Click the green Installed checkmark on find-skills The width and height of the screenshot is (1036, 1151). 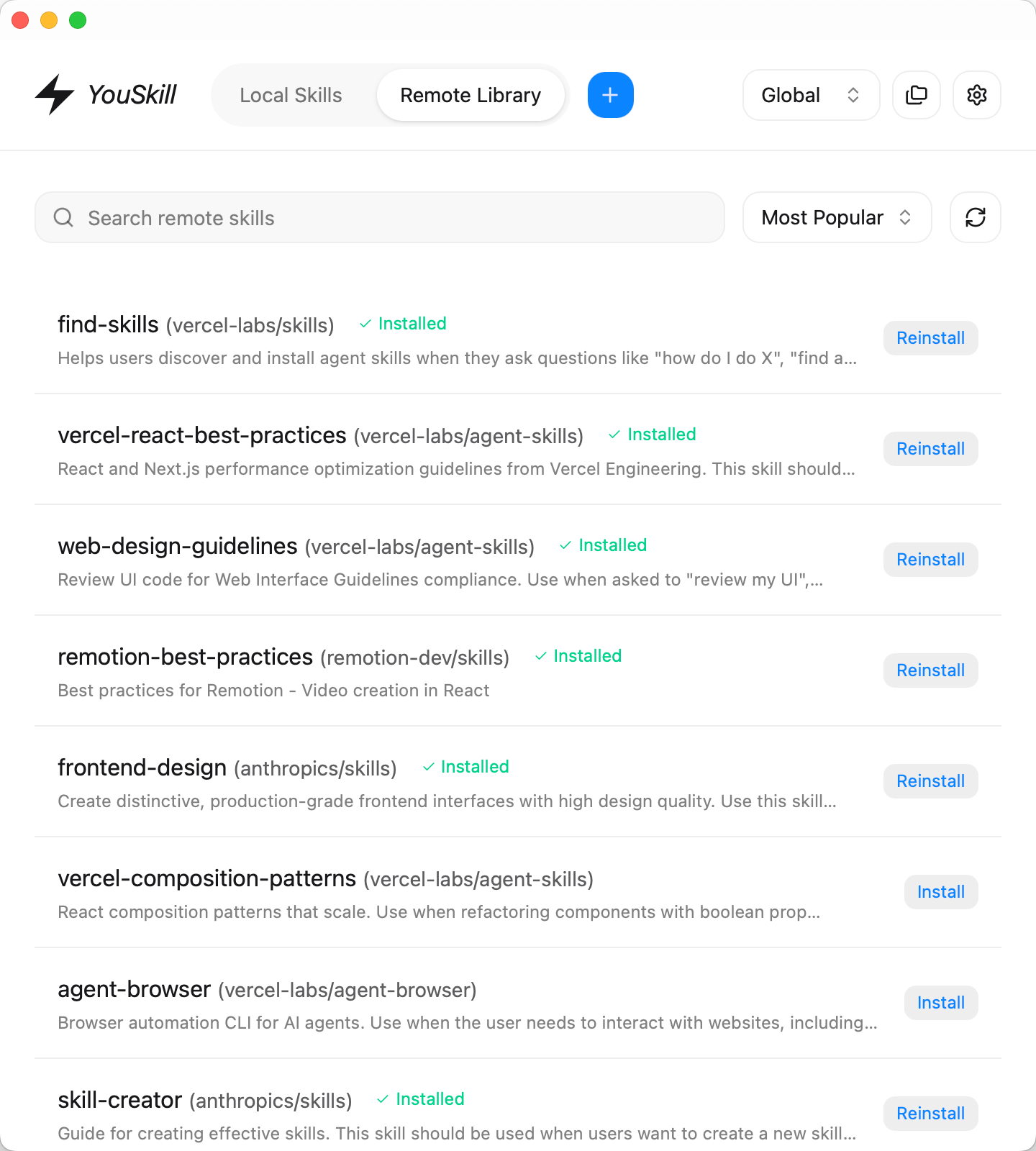[x=365, y=324]
